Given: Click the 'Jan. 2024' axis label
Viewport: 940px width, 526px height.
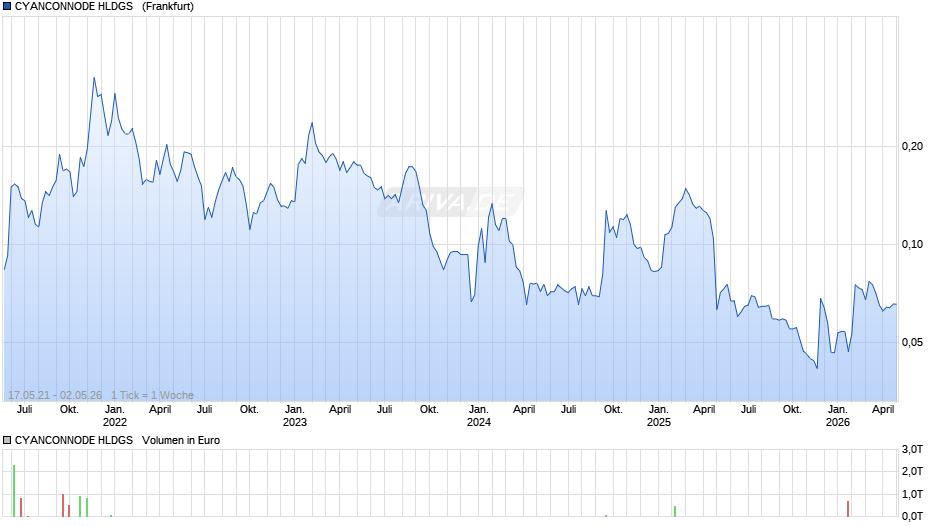Looking at the screenshot, I should click(478, 416).
